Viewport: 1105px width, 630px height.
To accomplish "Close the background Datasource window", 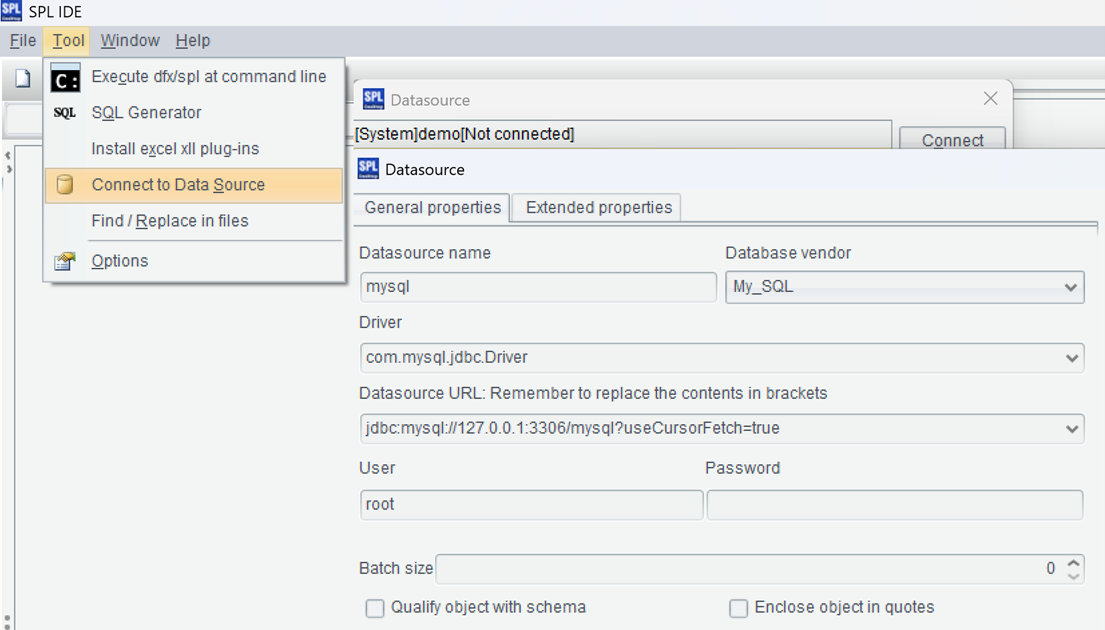I will click(x=990, y=98).
